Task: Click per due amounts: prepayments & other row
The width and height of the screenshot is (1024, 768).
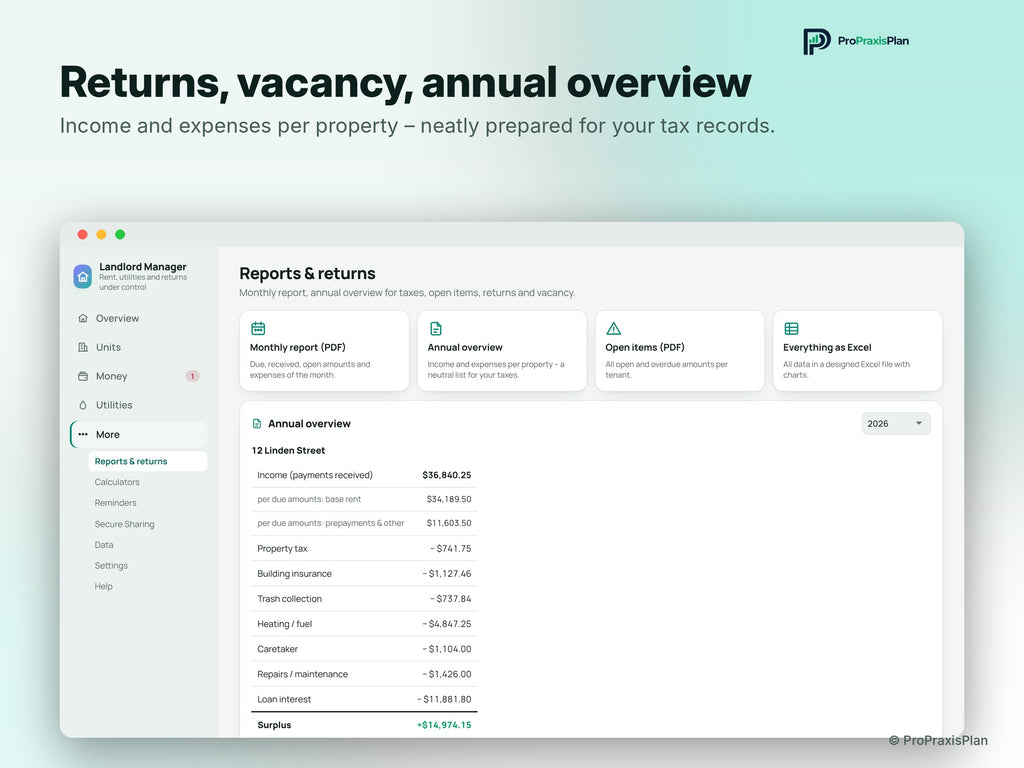Action: tap(364, 523)
